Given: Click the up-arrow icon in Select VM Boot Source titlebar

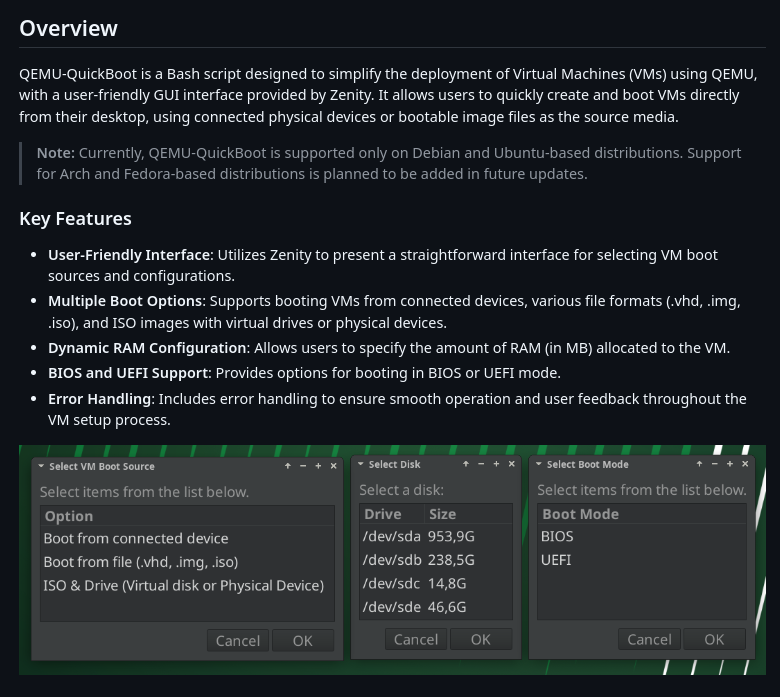Looking at the screenshot, I should click(288, 466).
